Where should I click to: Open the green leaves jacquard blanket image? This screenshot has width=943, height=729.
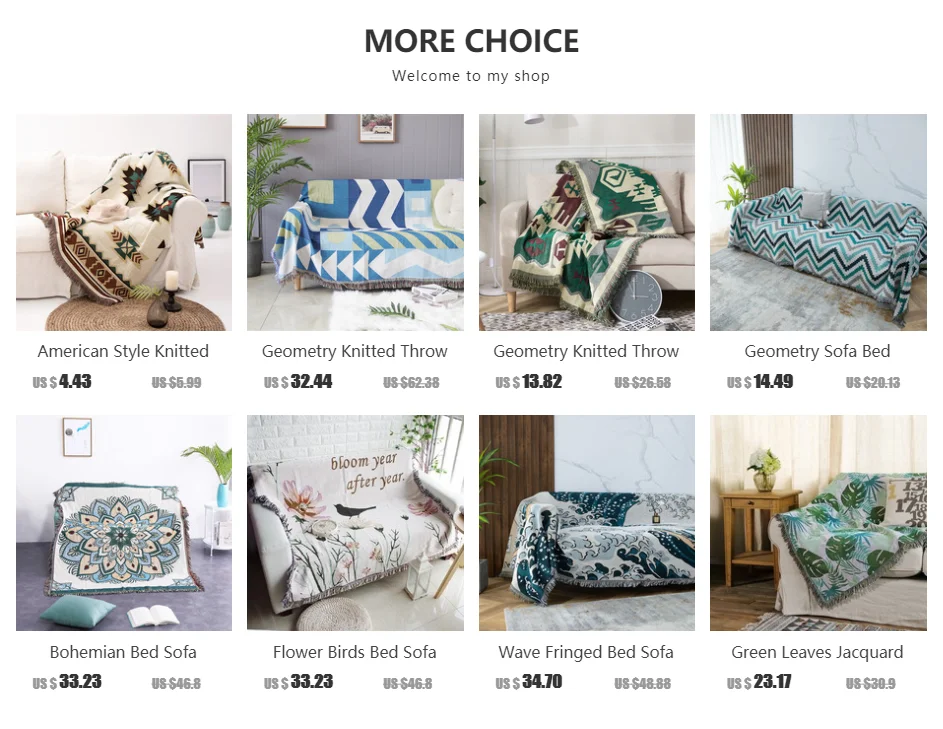point(819,523)
